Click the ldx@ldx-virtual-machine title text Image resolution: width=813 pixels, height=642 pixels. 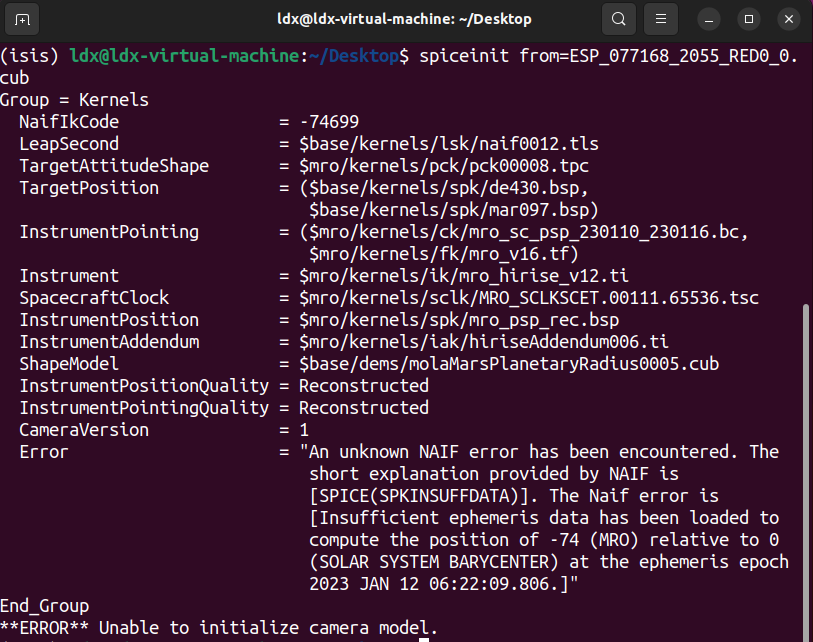click(x=406, y=18)
